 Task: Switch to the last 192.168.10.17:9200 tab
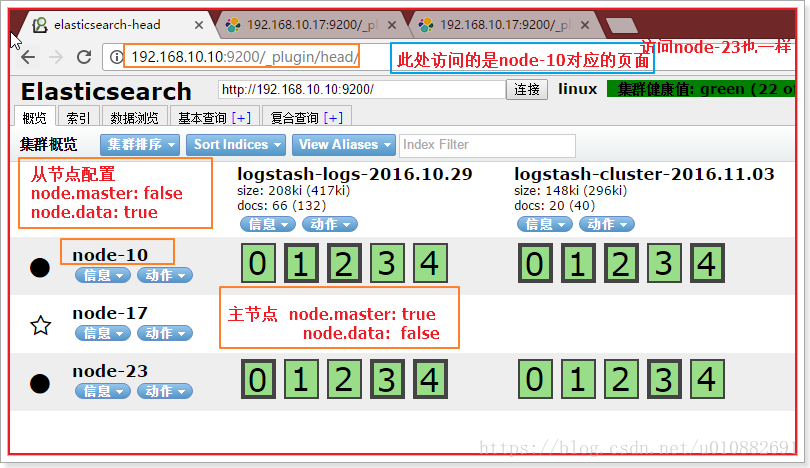[x=505, y=25]
